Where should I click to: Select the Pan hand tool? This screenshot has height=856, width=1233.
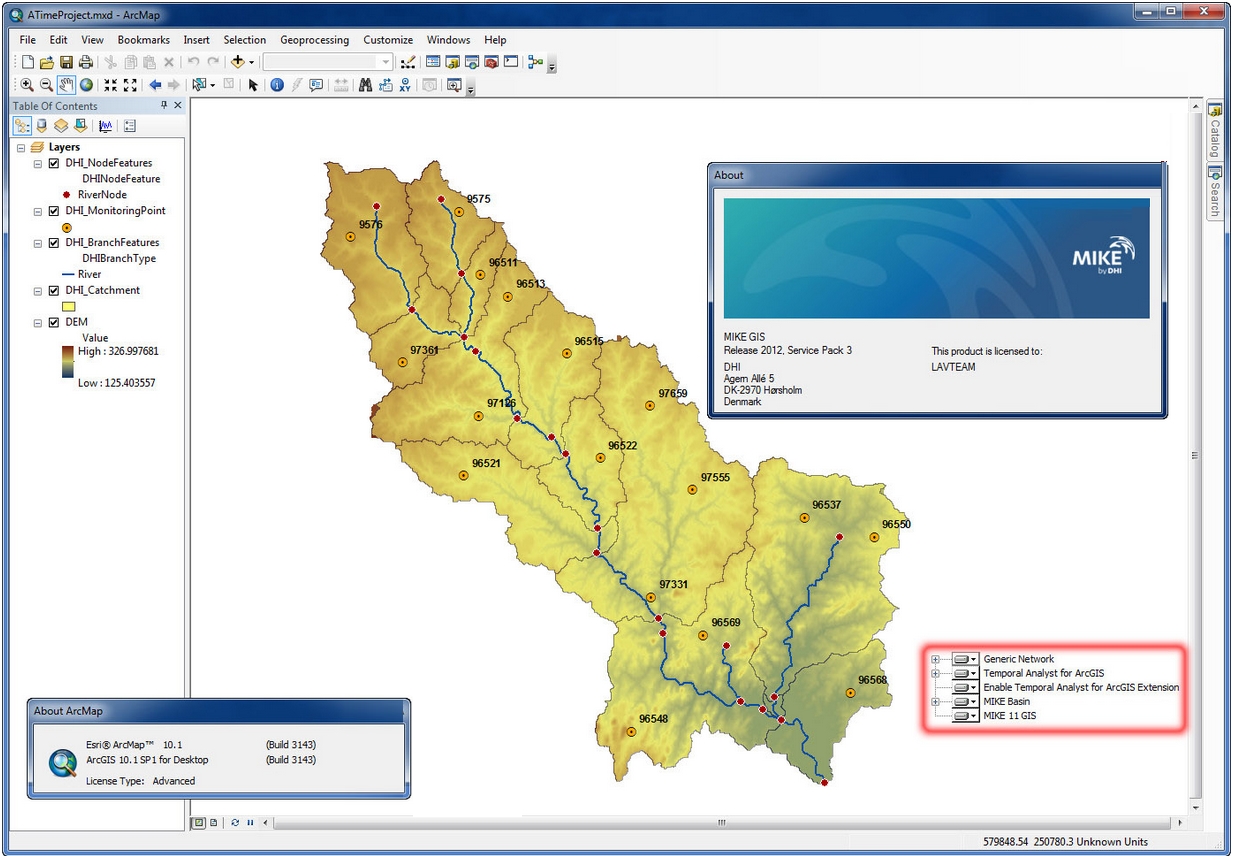pyautogui.click(x=66, y=85)
